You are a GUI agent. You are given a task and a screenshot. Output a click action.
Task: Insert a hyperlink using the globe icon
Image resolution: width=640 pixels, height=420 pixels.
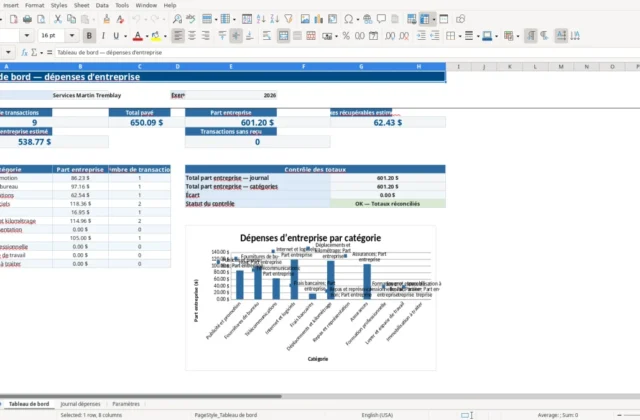point(367,19)
